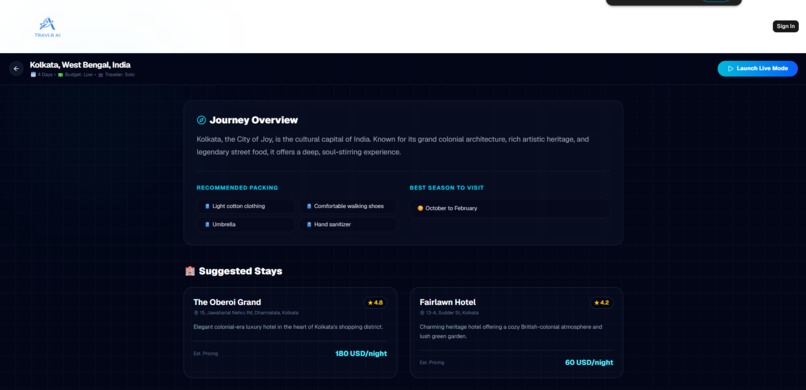This screenshot has width=806, height=390.
Task: Click the 4.8 star rating badge
Action: tap(375, 303)
